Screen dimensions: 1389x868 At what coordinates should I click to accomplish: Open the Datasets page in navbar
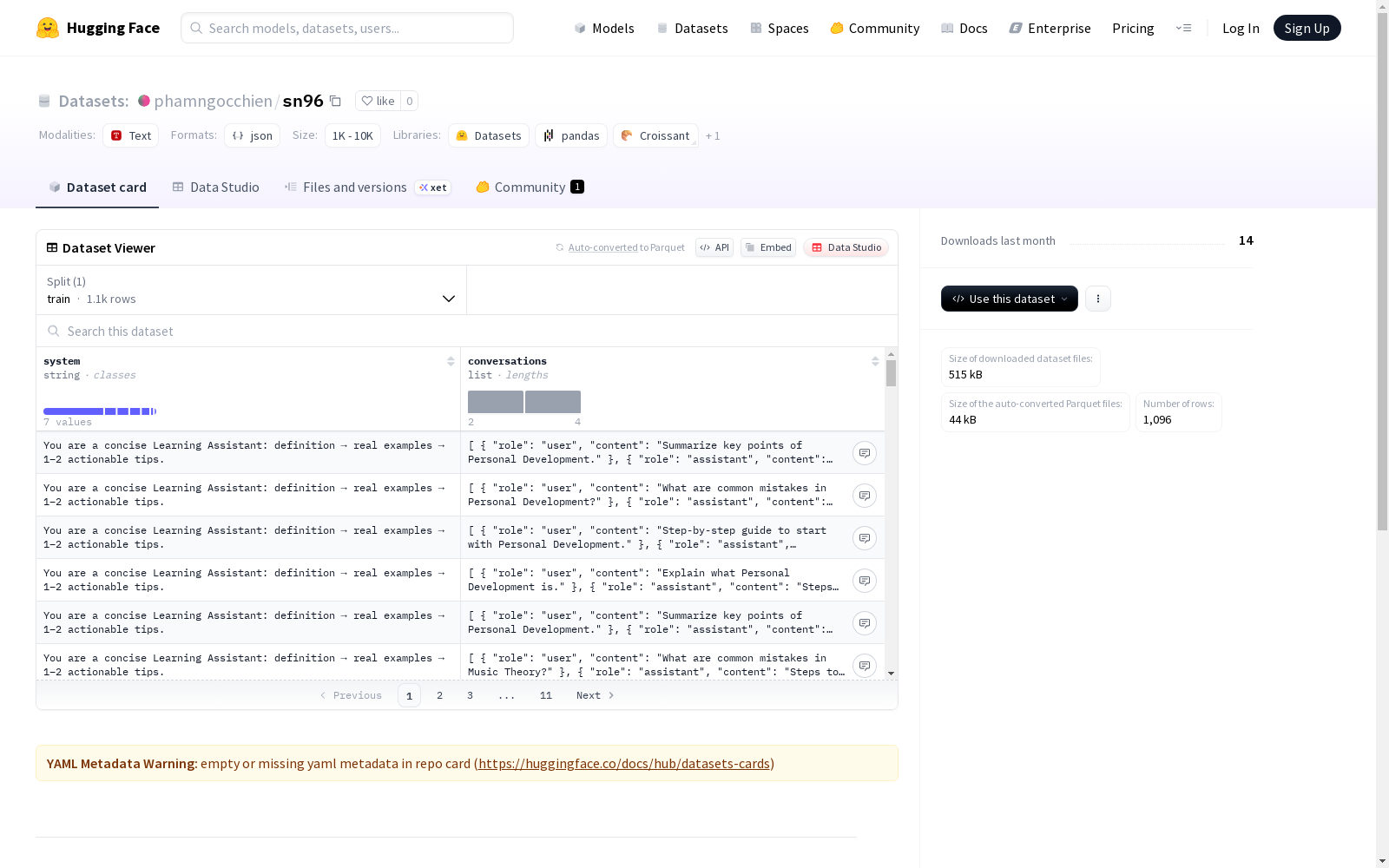pos(692,28)
